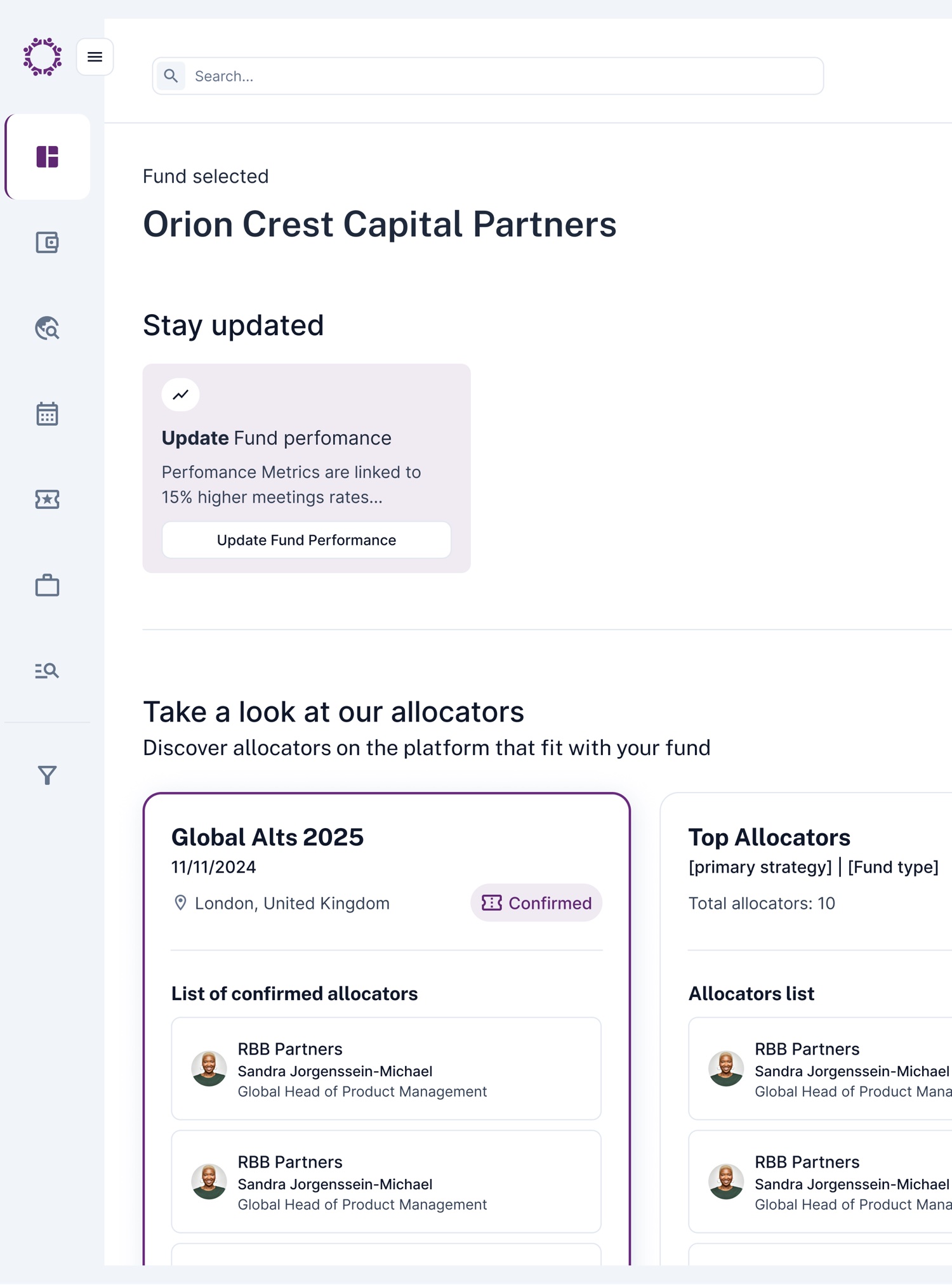Screen dimensions: 952x1285
Task: Open the list search sidebar icon
Action: click(x=47, y=671)
